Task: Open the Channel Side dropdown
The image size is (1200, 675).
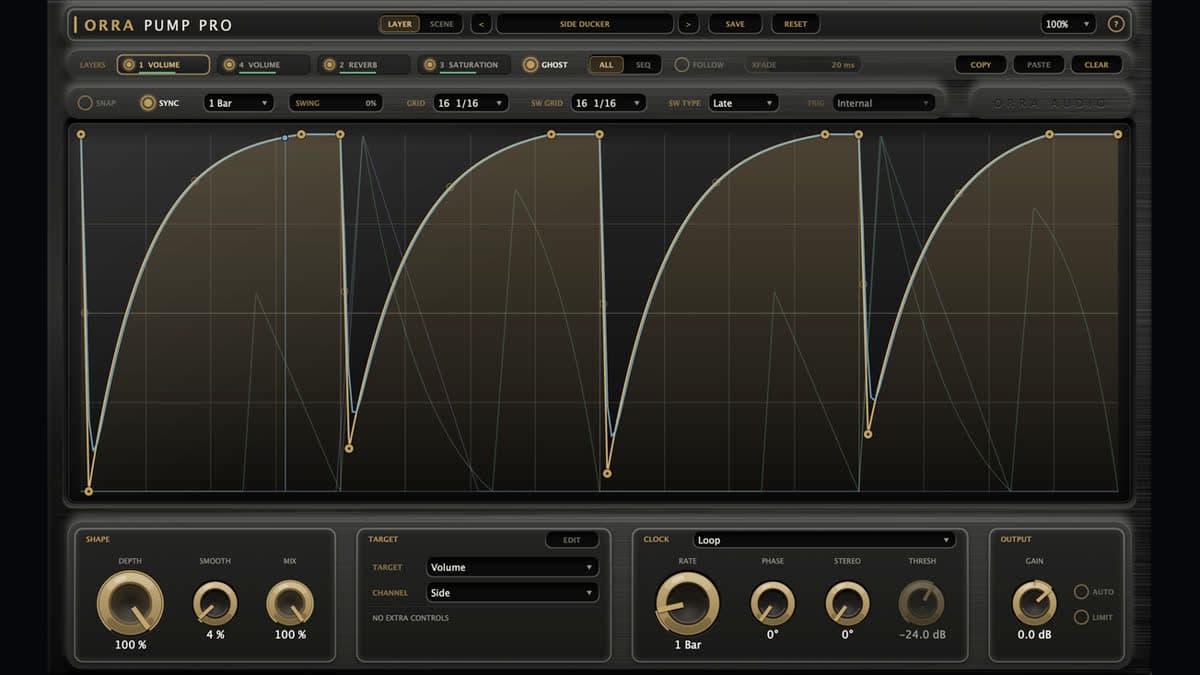Action: 512,593
